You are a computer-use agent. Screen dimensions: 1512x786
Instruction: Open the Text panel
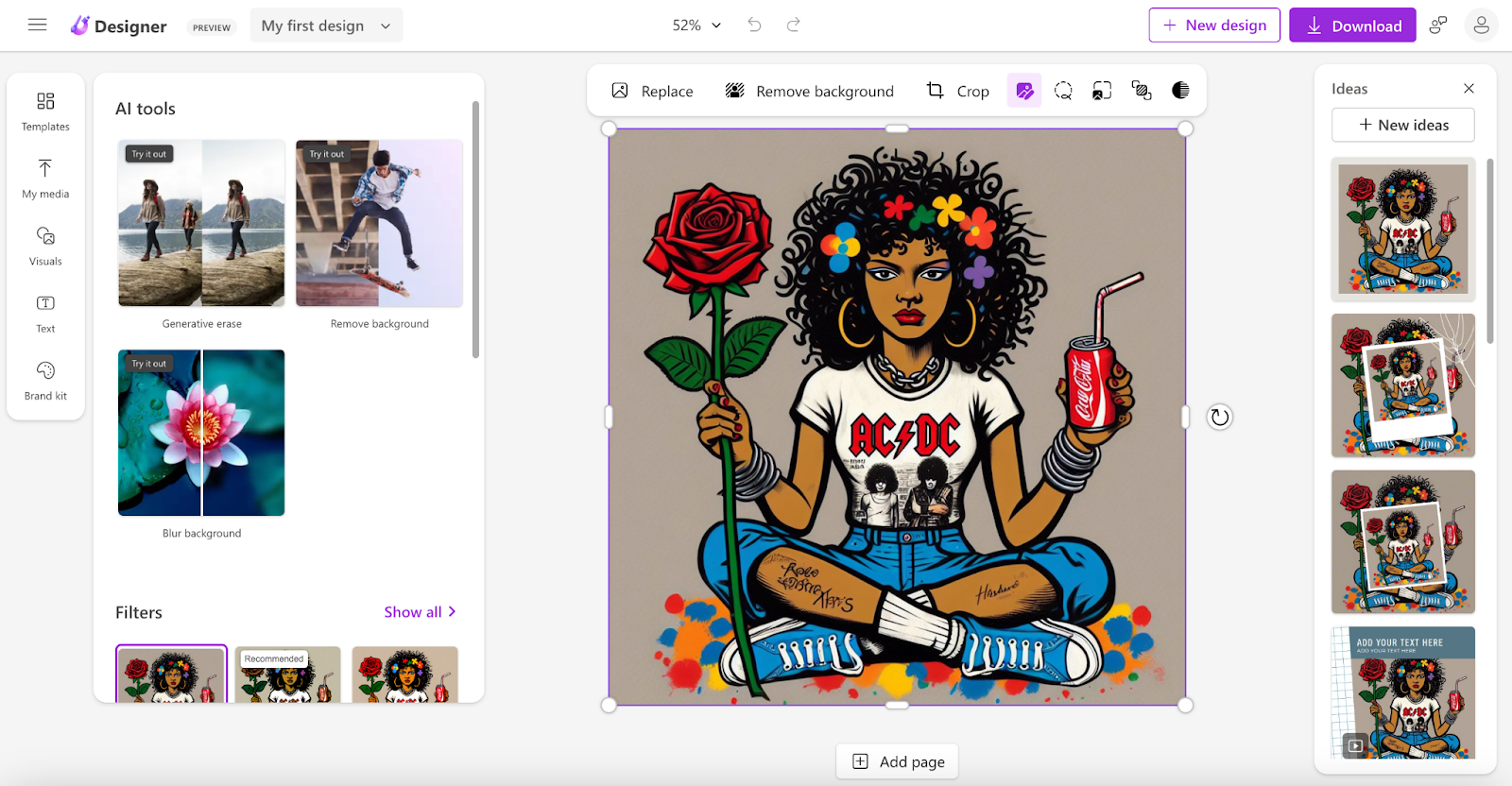tap(45, 314)
